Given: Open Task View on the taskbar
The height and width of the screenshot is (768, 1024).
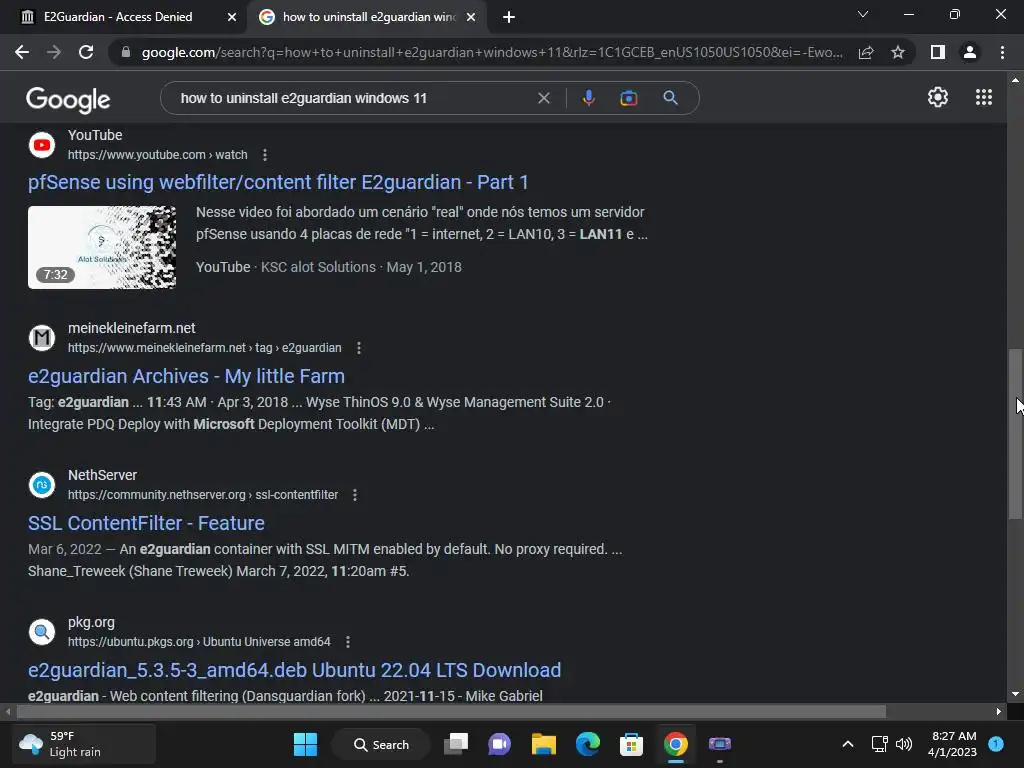Looking at the screenshot, I should coord(456,744).
